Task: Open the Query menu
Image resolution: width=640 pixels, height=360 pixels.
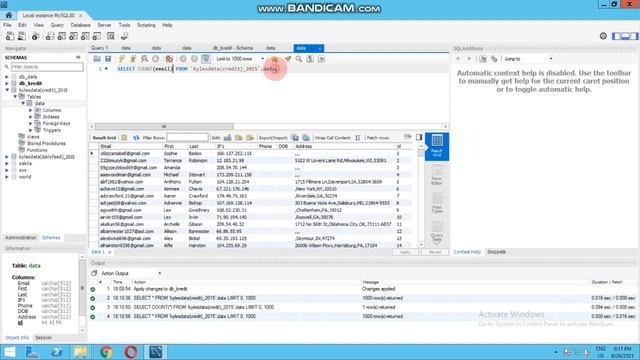Action: (x=57, y=25)
